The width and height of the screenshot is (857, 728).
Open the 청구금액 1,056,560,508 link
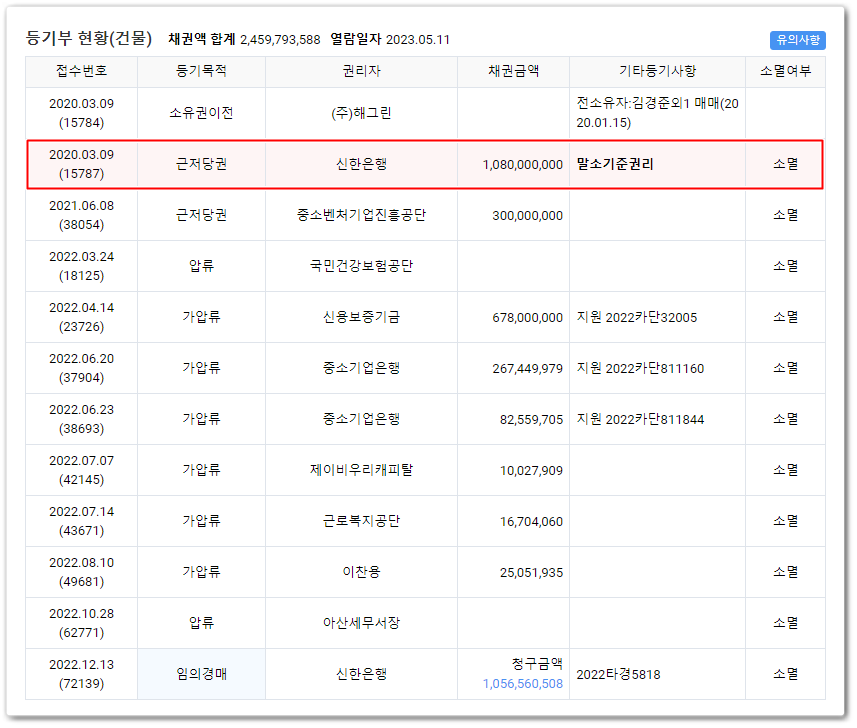coord(523,683)
